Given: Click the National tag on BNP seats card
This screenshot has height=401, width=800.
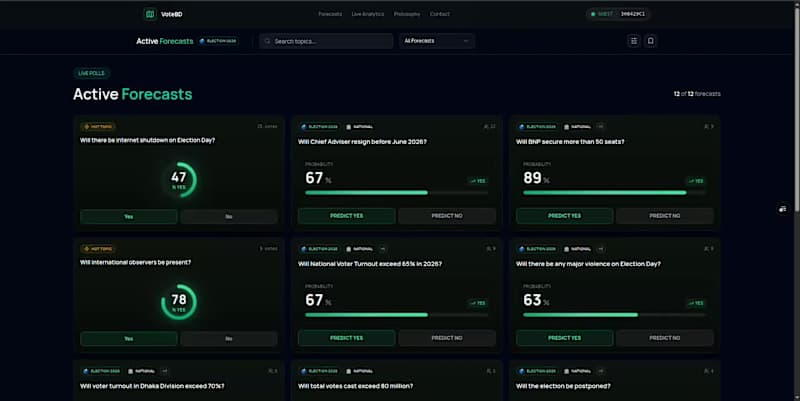Looking at the screenshot, I should click(x=578, y=127).
